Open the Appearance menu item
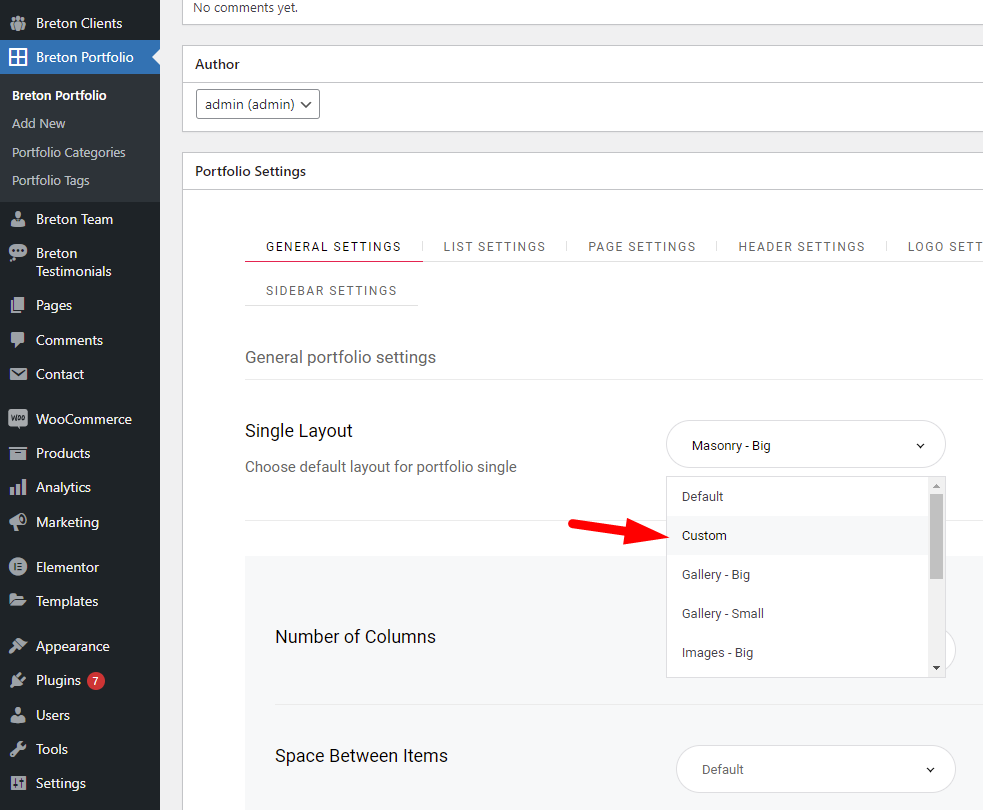This screenshot has width=983, height=810. [x=80, y=646]
